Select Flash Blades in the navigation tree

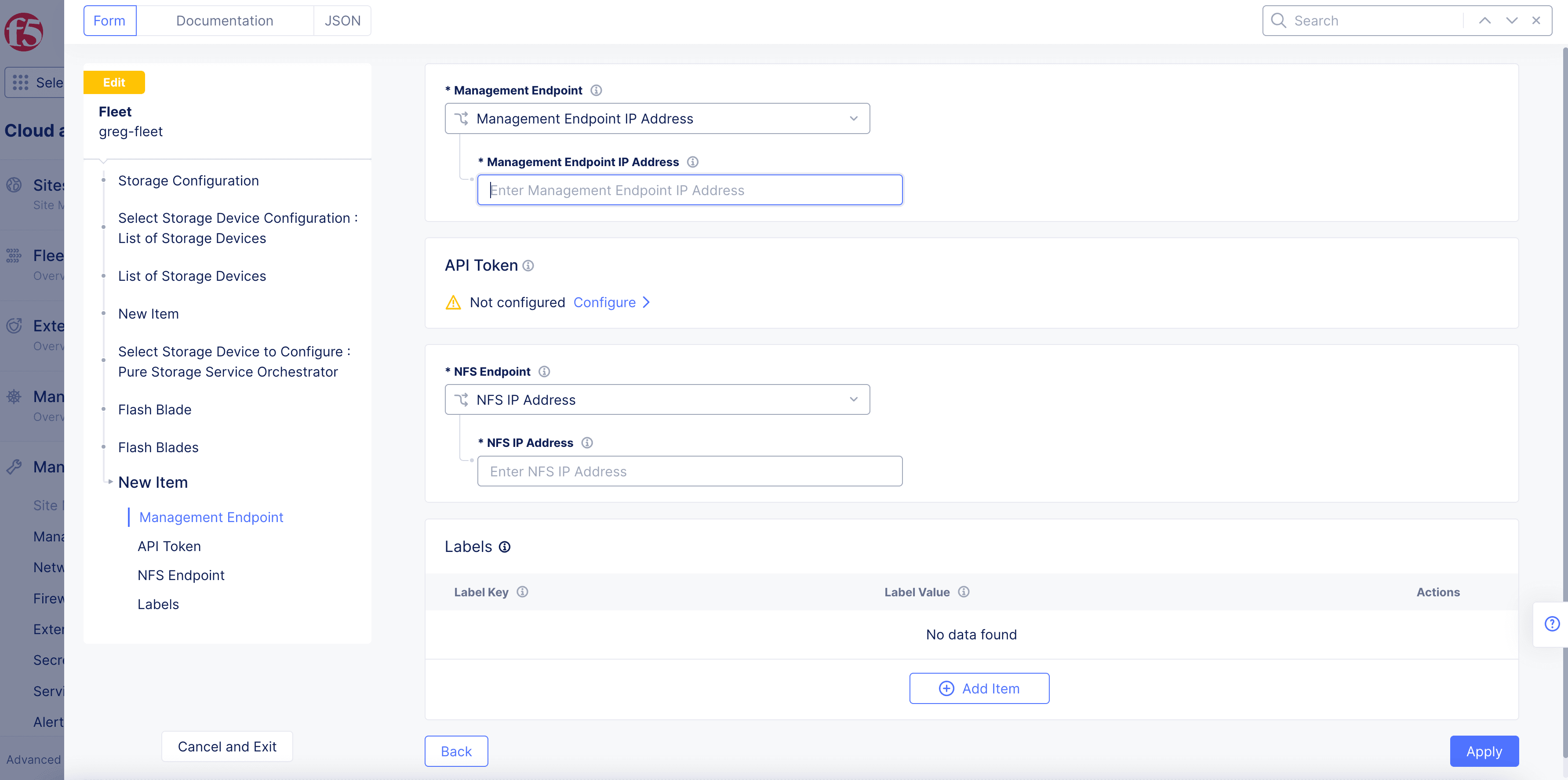tap(158, 447)
